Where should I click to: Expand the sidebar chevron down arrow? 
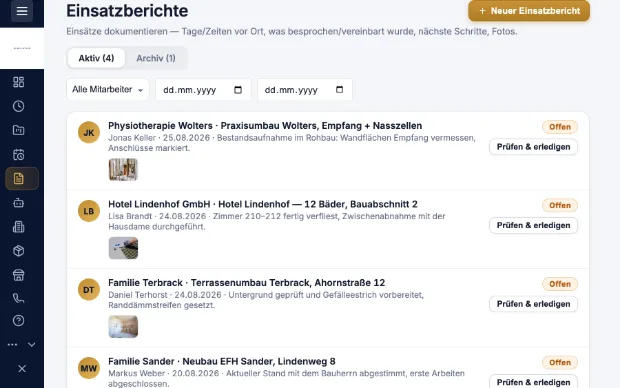click(32, 344)
